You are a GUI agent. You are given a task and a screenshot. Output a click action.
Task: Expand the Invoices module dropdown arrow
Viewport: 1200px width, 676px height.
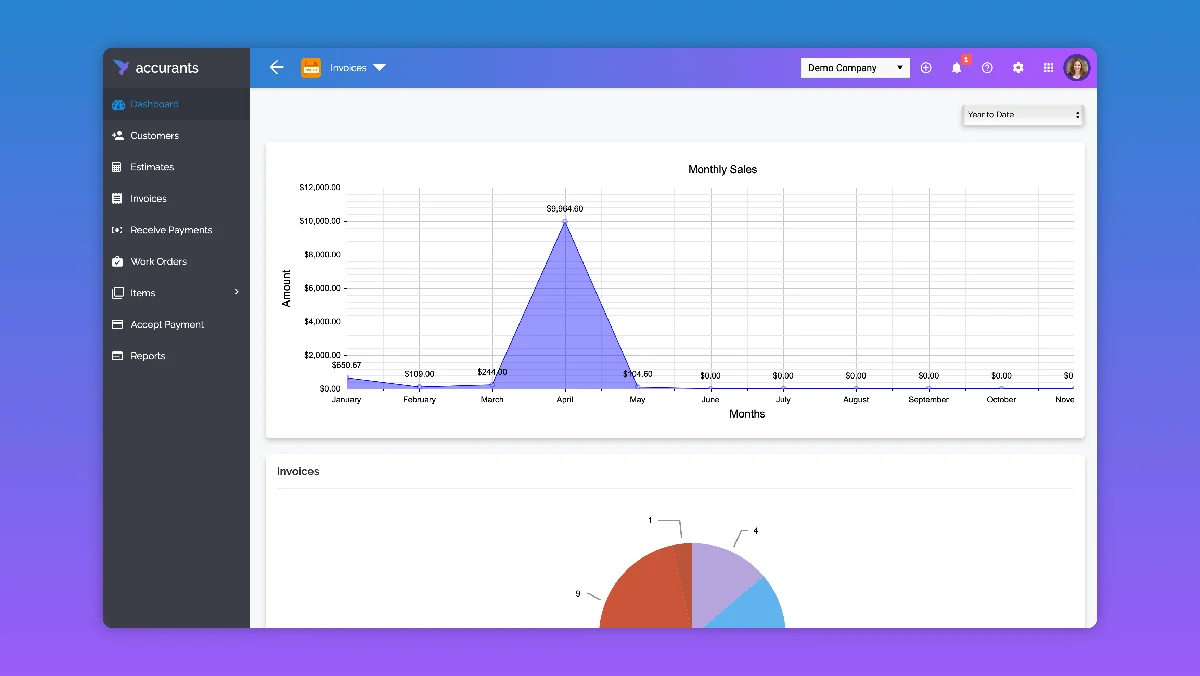(x=379, y=68)
